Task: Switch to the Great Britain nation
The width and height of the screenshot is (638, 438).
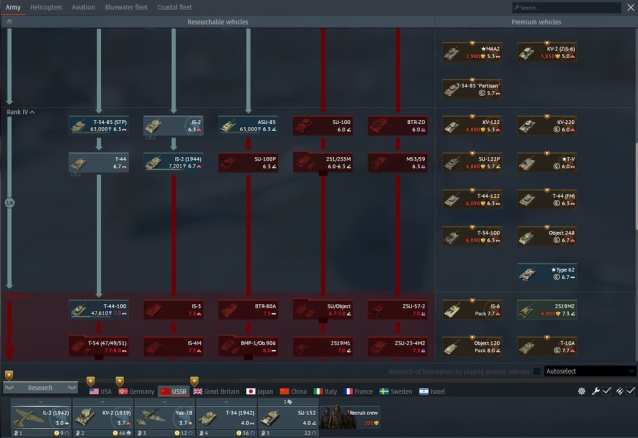Action: (217, 392)
